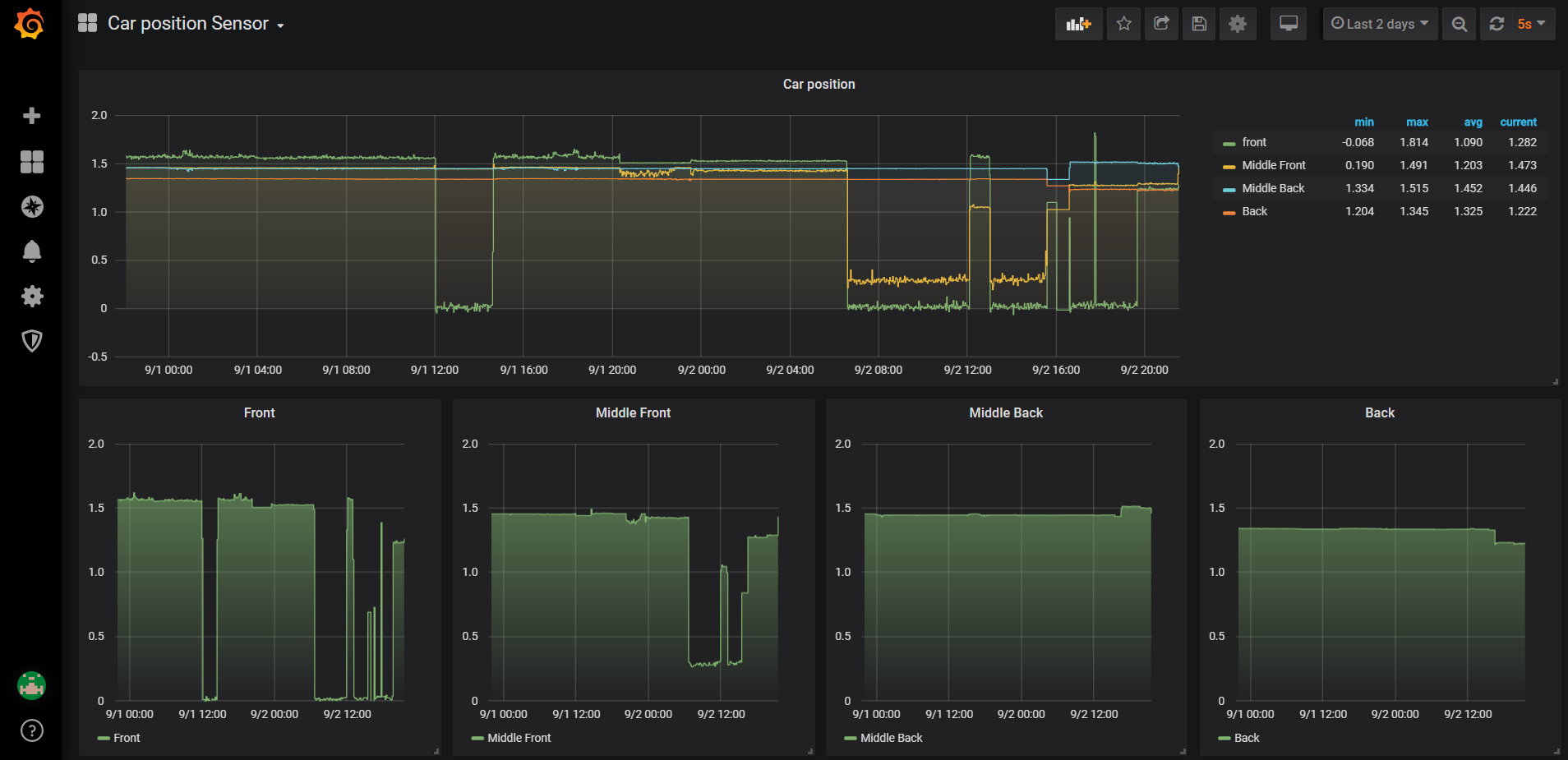Click the front series color swatch in legend
This screenshot has height=760, width=1568.
(x=1229, y=143)
